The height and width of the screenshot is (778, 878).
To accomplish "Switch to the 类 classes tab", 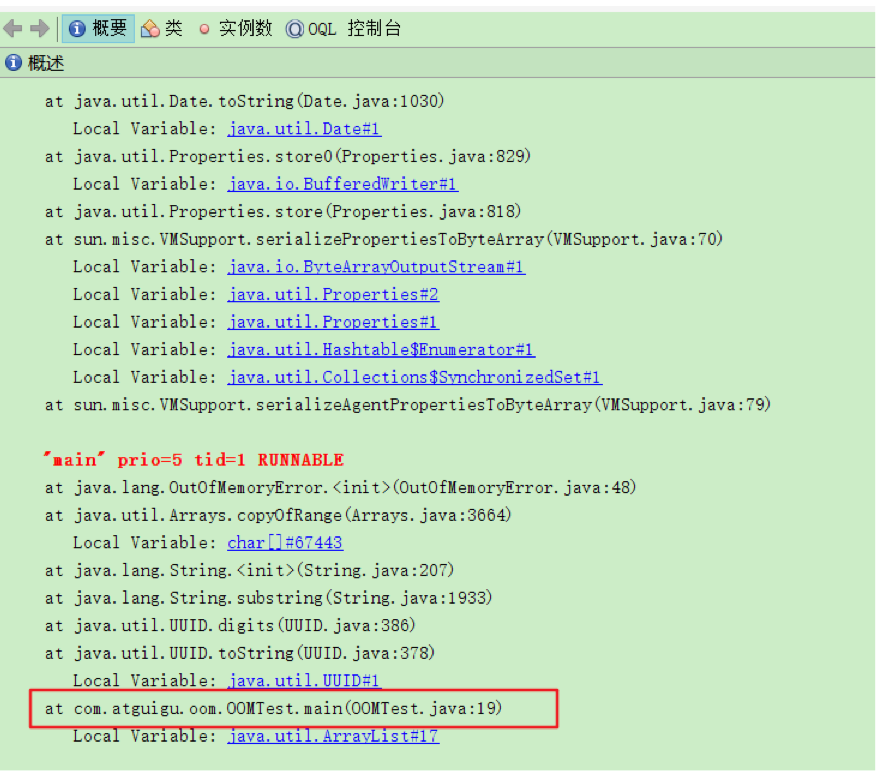I will (163, 29).
